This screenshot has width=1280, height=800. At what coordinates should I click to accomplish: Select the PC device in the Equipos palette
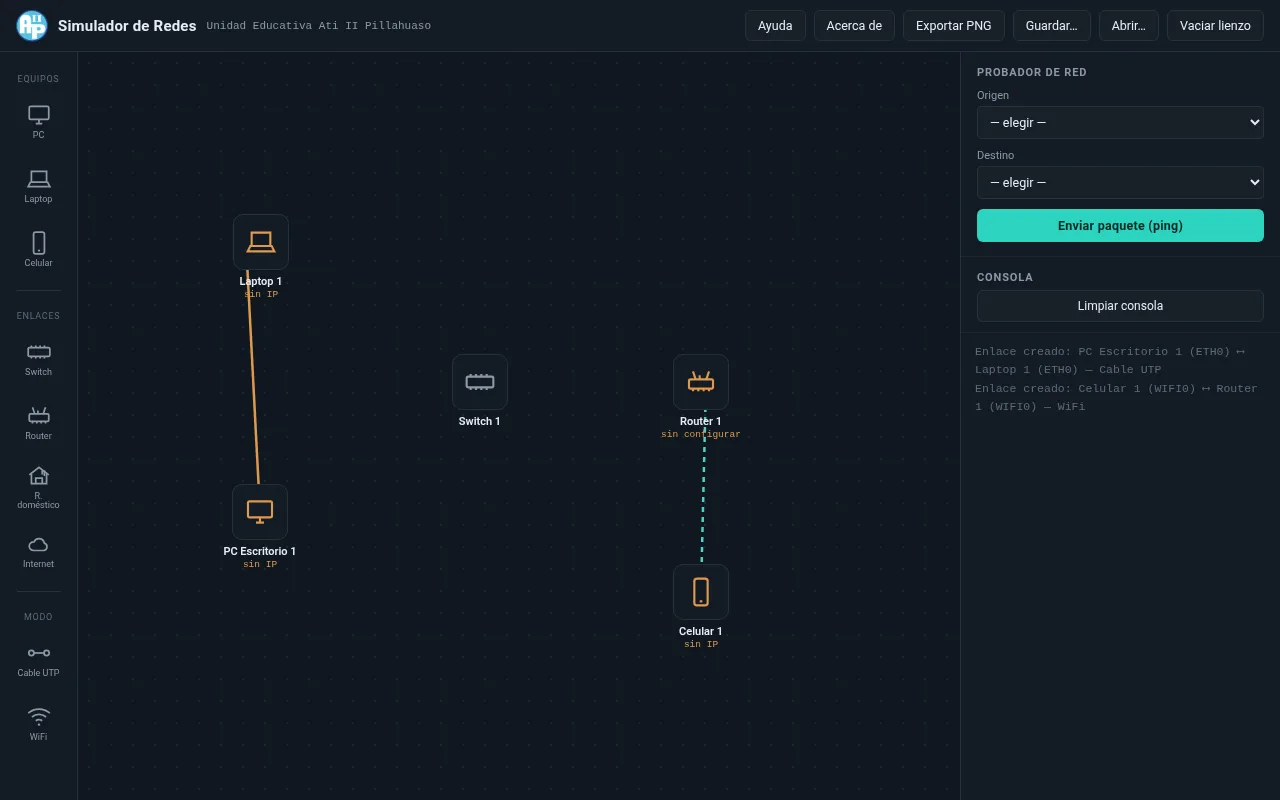coord(38,122)
